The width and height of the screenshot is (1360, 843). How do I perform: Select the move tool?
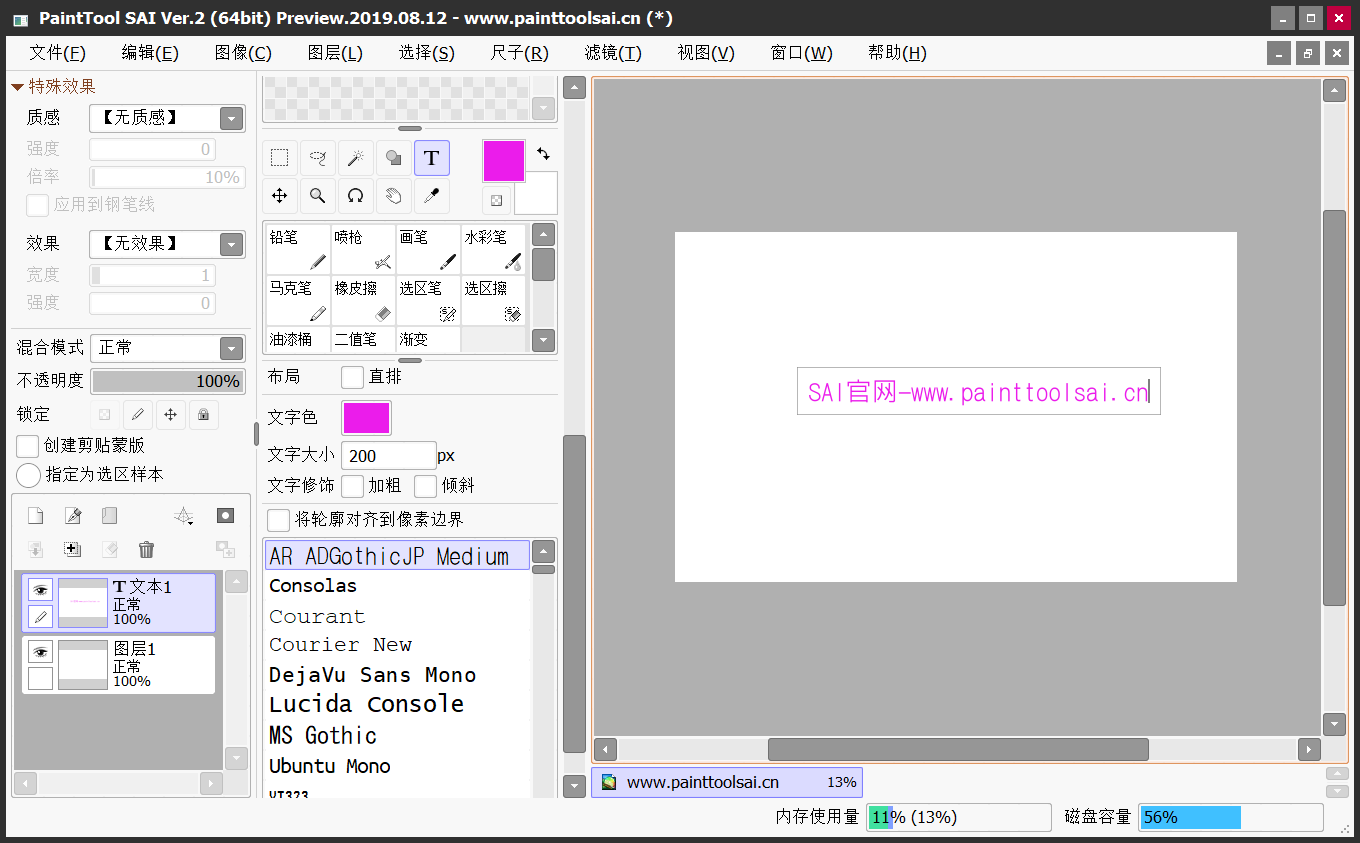[x=280, y=196]
